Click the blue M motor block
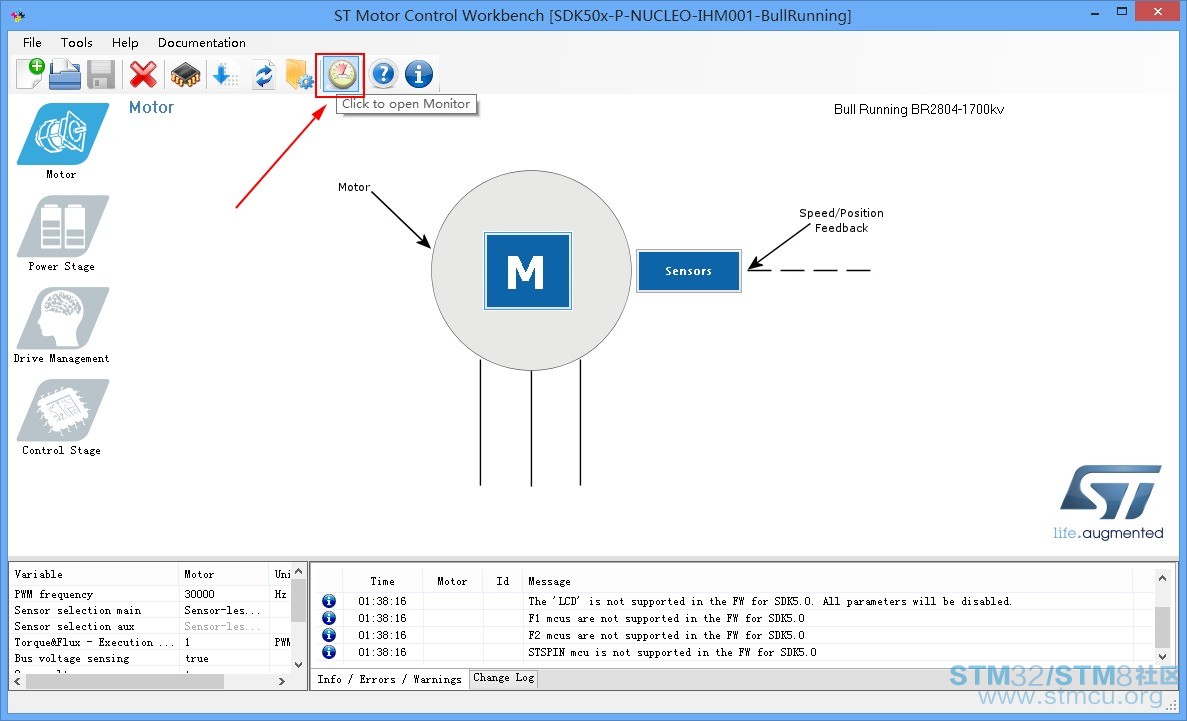 528,271
